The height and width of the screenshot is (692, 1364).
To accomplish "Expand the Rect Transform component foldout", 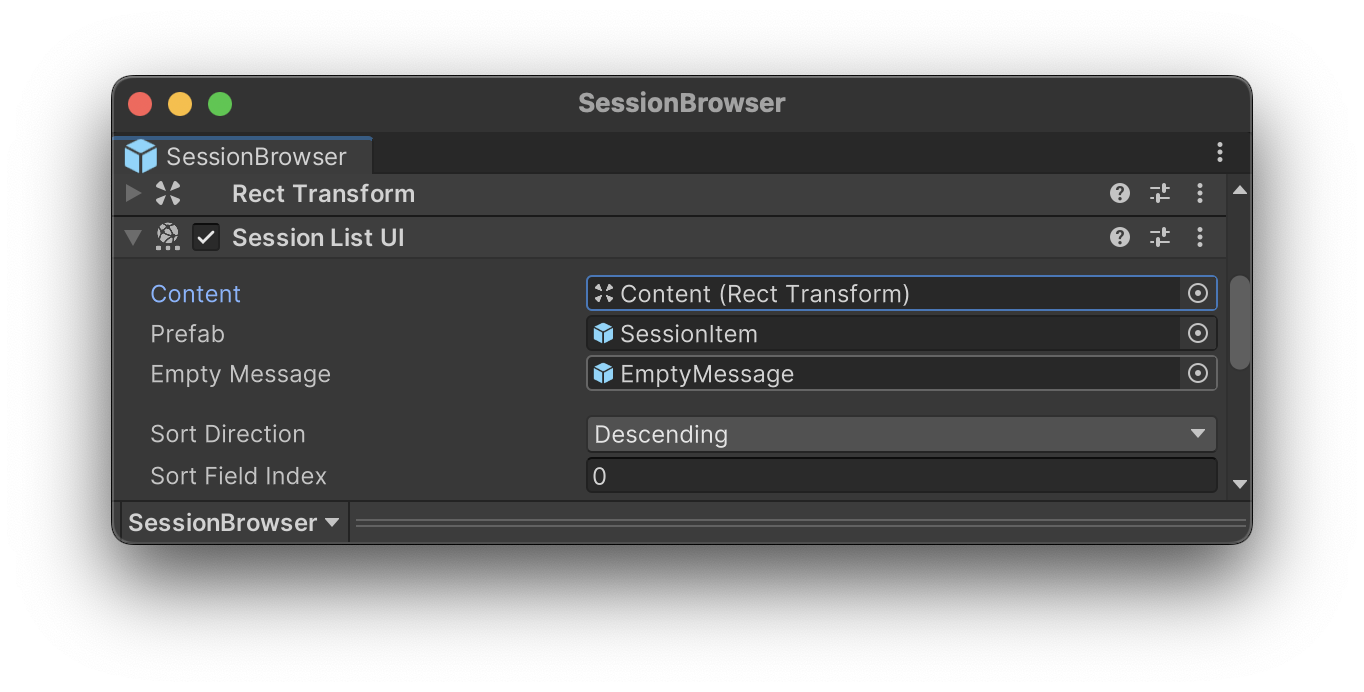I will click(x=133, y=193).
